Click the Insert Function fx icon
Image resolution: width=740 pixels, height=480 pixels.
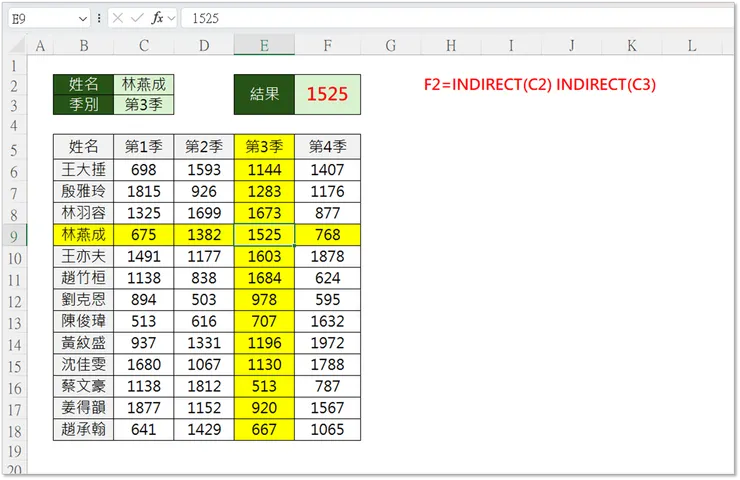point(157,18)
